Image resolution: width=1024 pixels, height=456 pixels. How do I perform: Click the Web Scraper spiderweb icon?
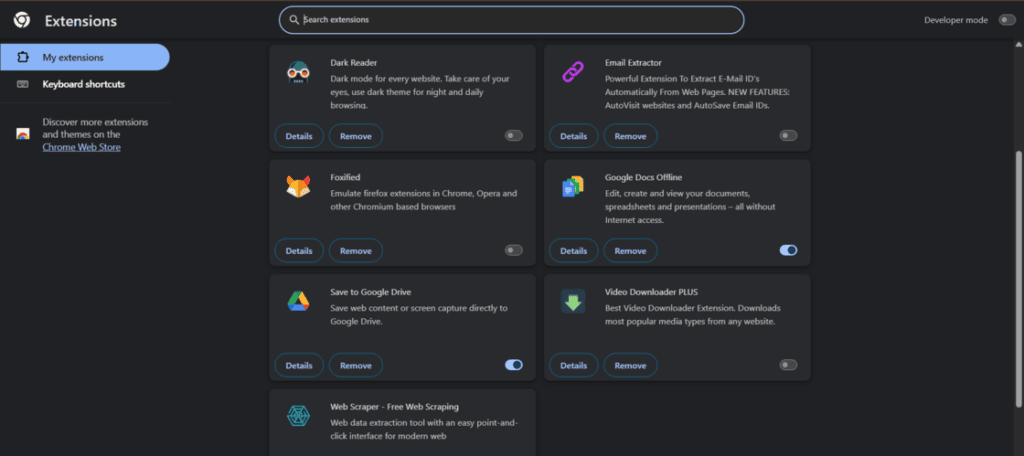298,416
